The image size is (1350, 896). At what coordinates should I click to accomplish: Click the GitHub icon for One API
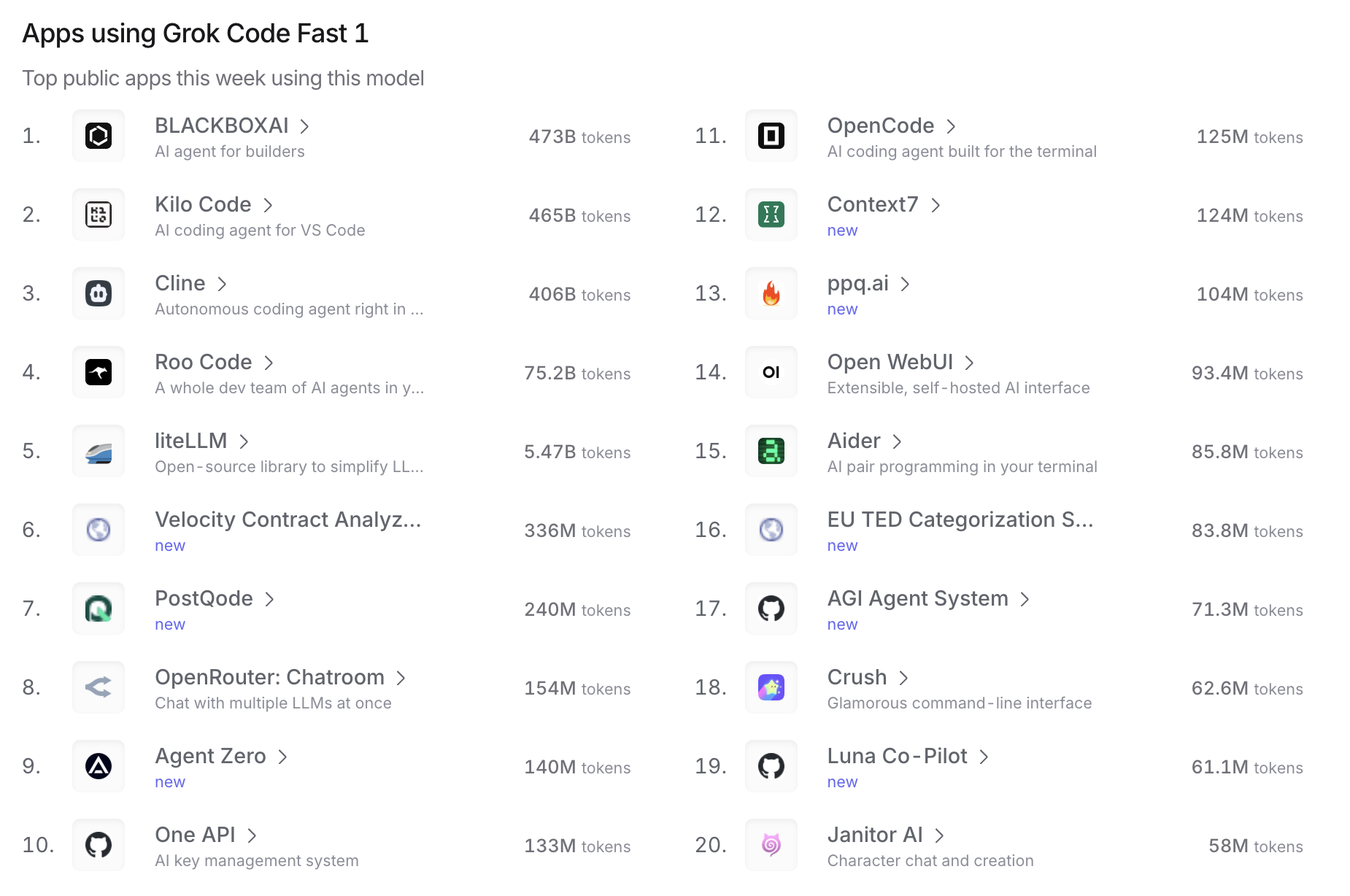[99, 845]
